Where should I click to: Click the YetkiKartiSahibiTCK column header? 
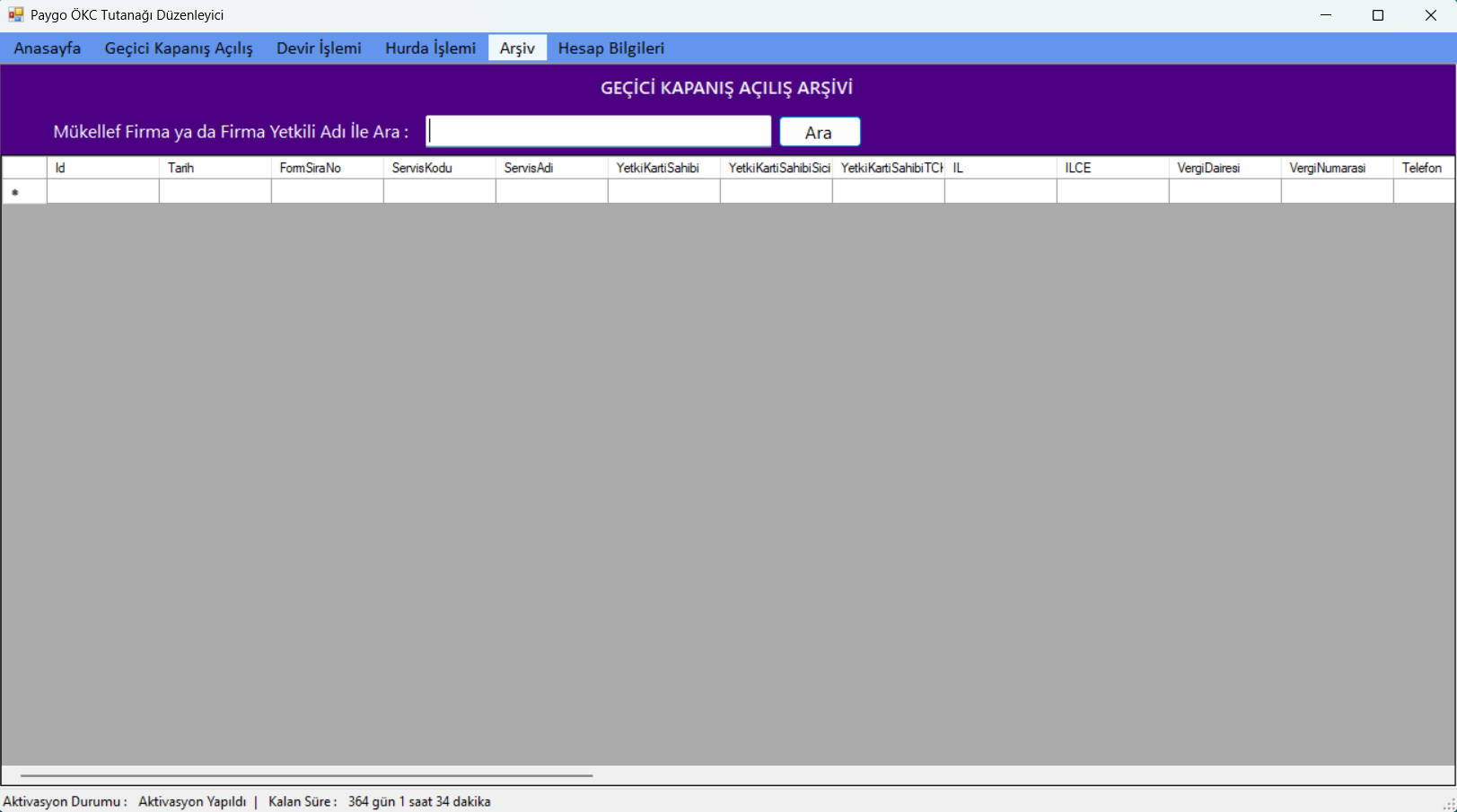click(889, 168)
